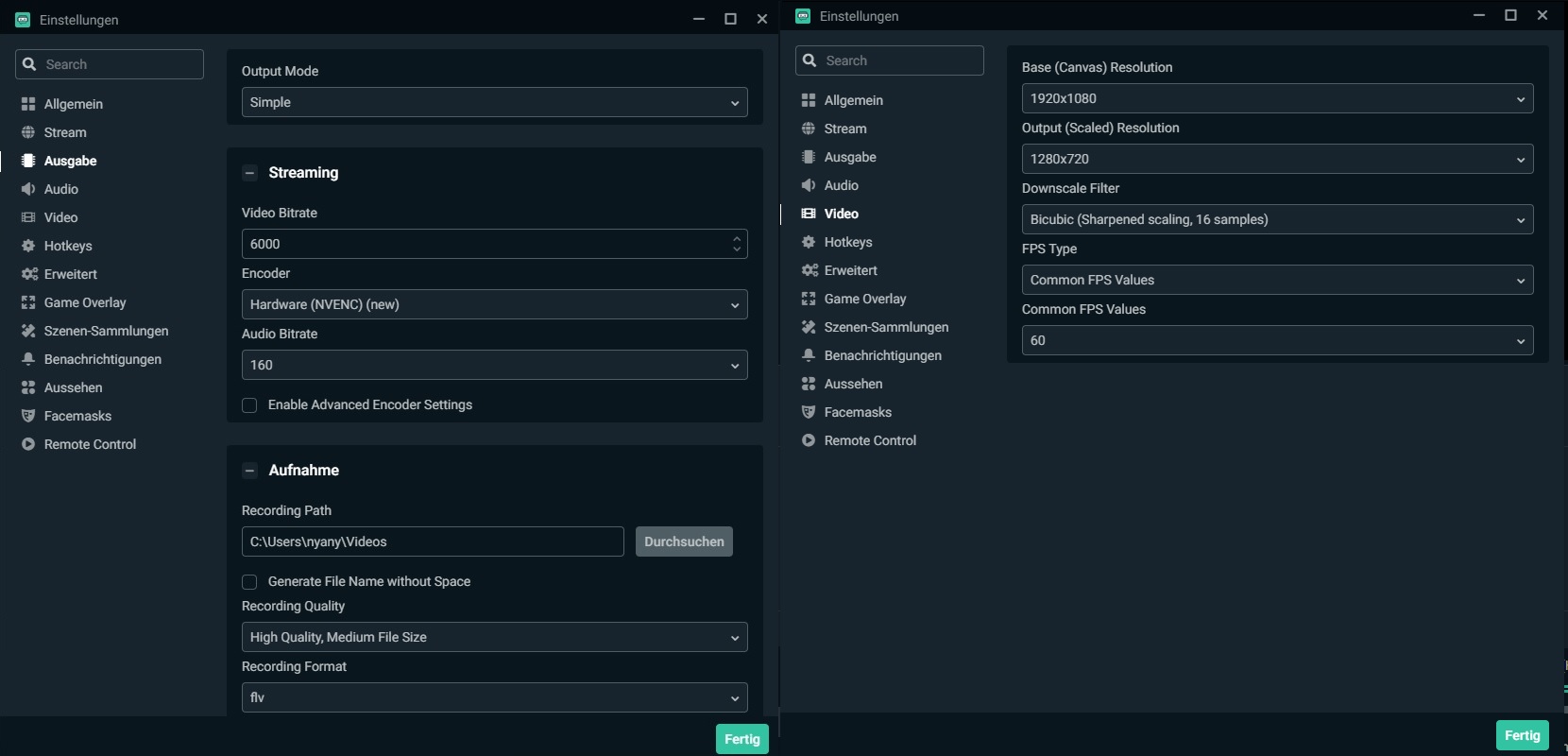Screen dimensions: 1568x756
Task: Click the Audio speaker icon in right window
Action: pyautogui.click(x=809, y=185)
